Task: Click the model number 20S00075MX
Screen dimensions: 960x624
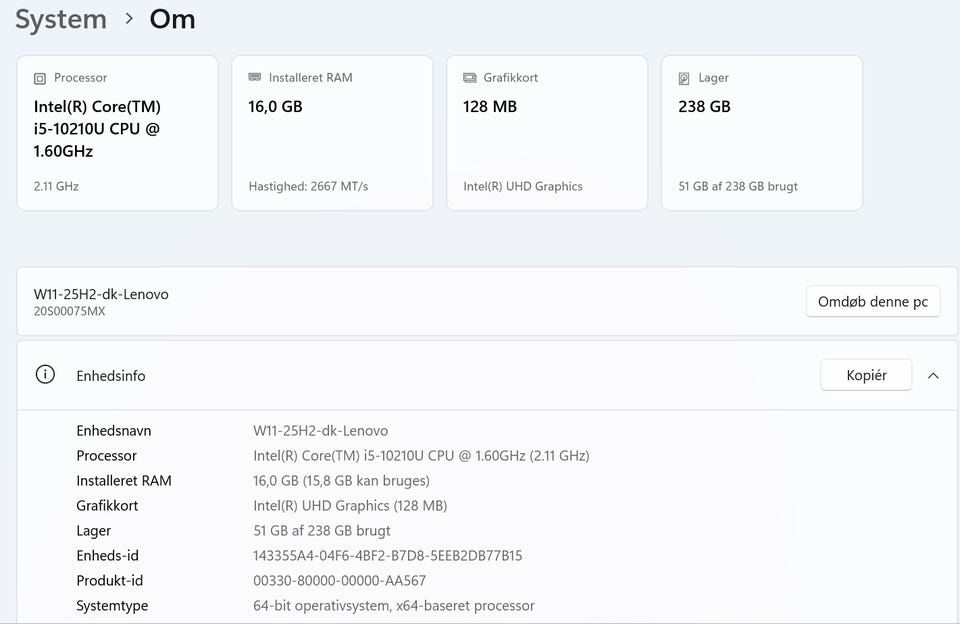Action: [69, 312]
